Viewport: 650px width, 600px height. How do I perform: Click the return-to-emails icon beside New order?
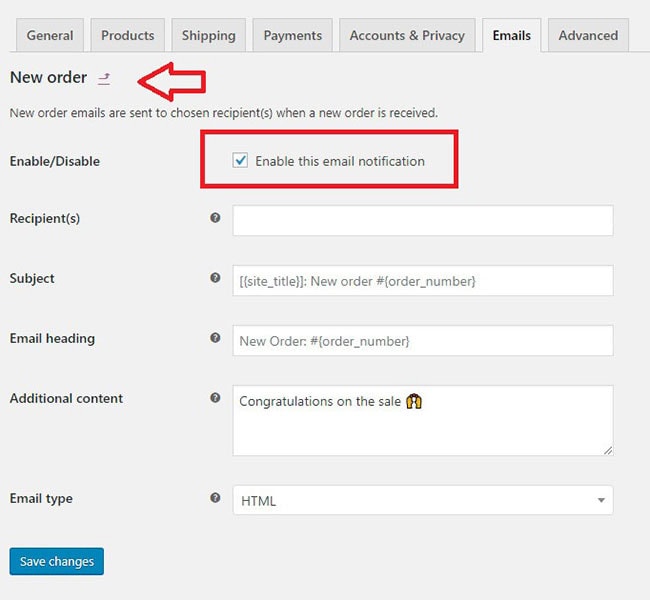click(x=104, y=78)
